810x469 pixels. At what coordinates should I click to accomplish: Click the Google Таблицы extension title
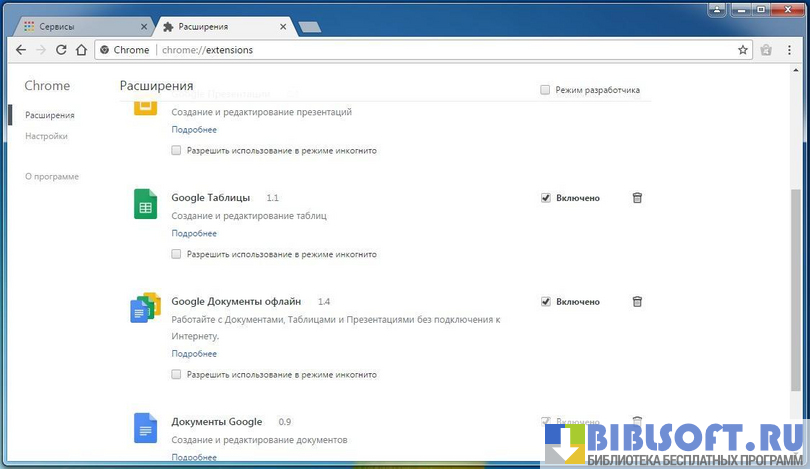[211, 198]
